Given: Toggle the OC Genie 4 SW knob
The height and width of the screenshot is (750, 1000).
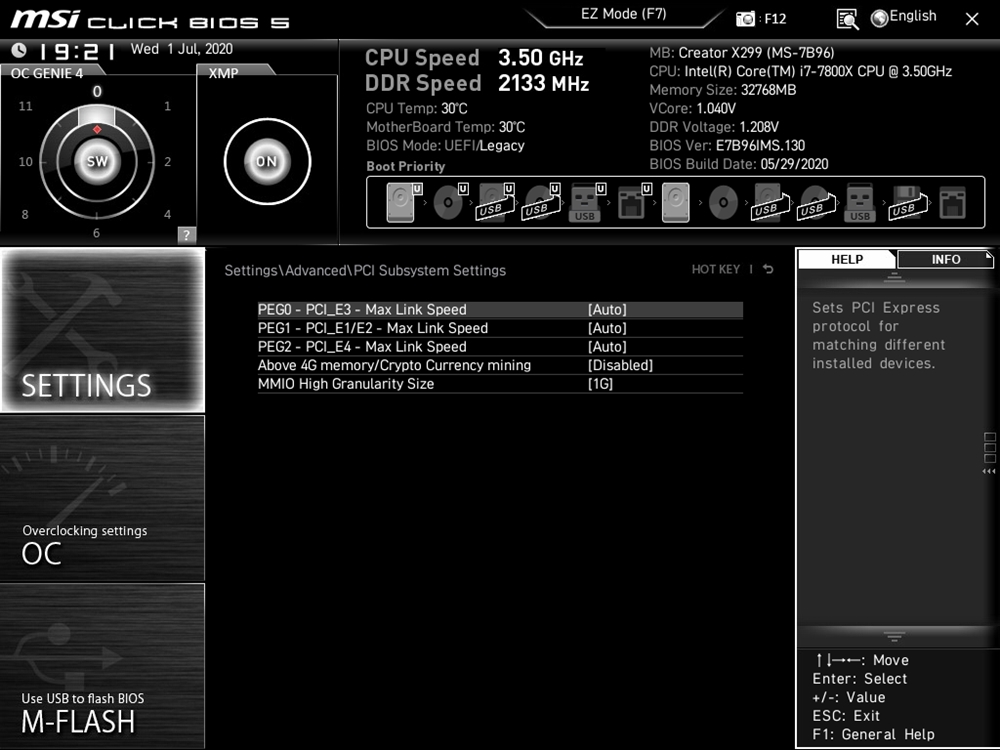Looking at the screenshot, I should (x=97, y=161).
